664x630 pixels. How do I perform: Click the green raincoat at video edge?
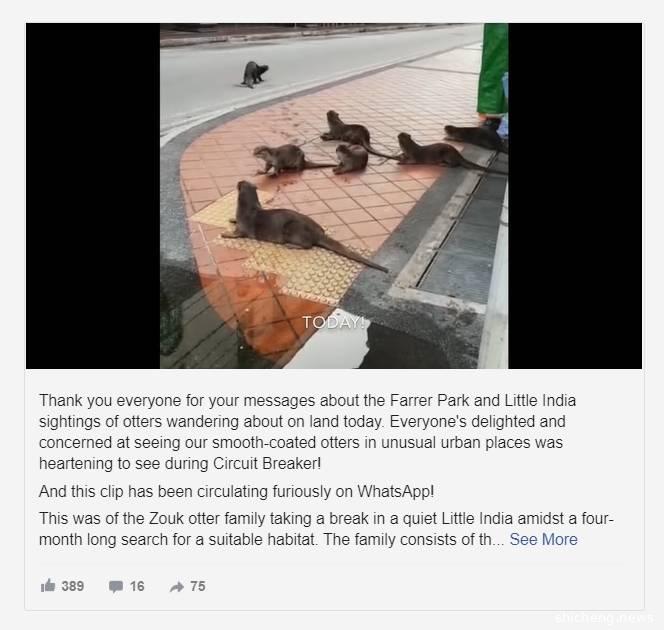tap(492, 70)
